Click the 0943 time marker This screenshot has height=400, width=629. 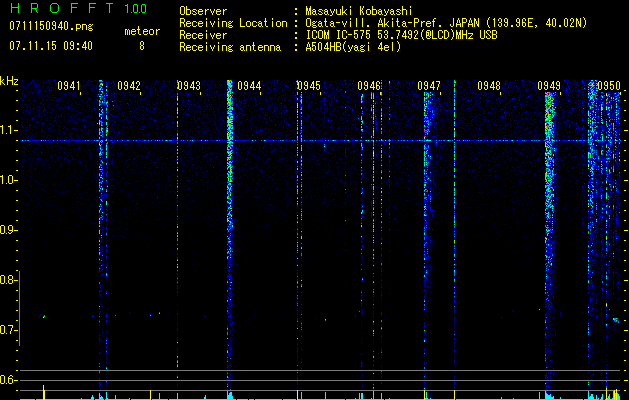tap(189, 86)
